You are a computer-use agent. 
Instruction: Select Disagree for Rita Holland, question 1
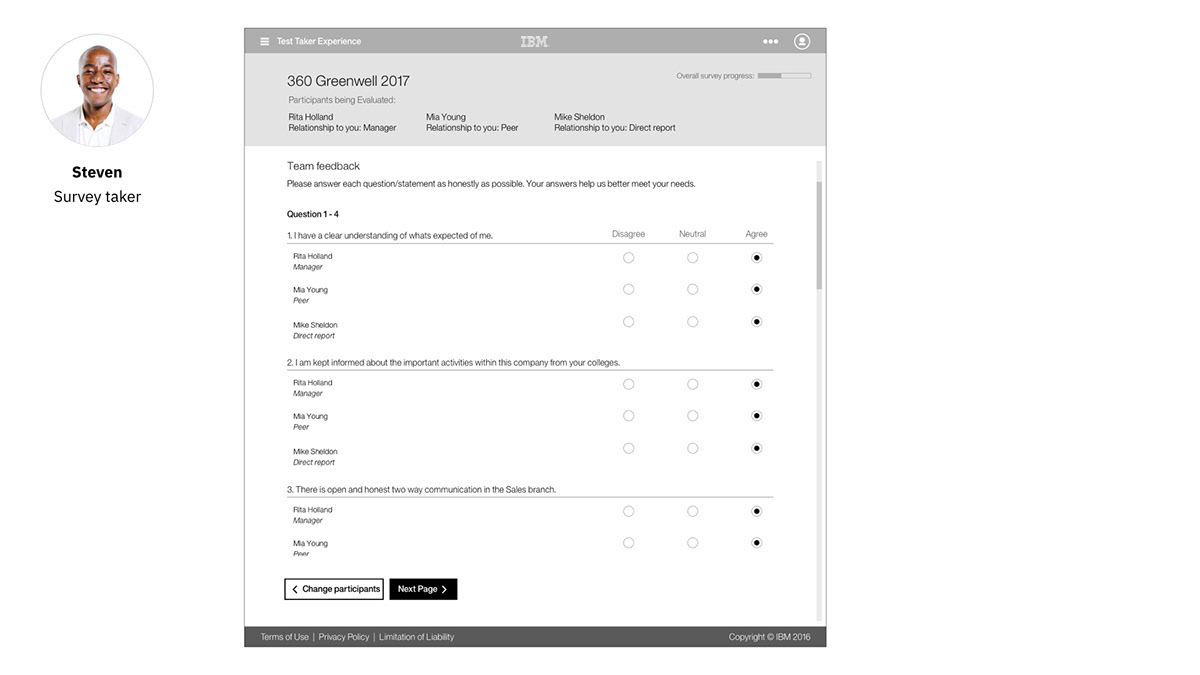click(x=628, y=258)
